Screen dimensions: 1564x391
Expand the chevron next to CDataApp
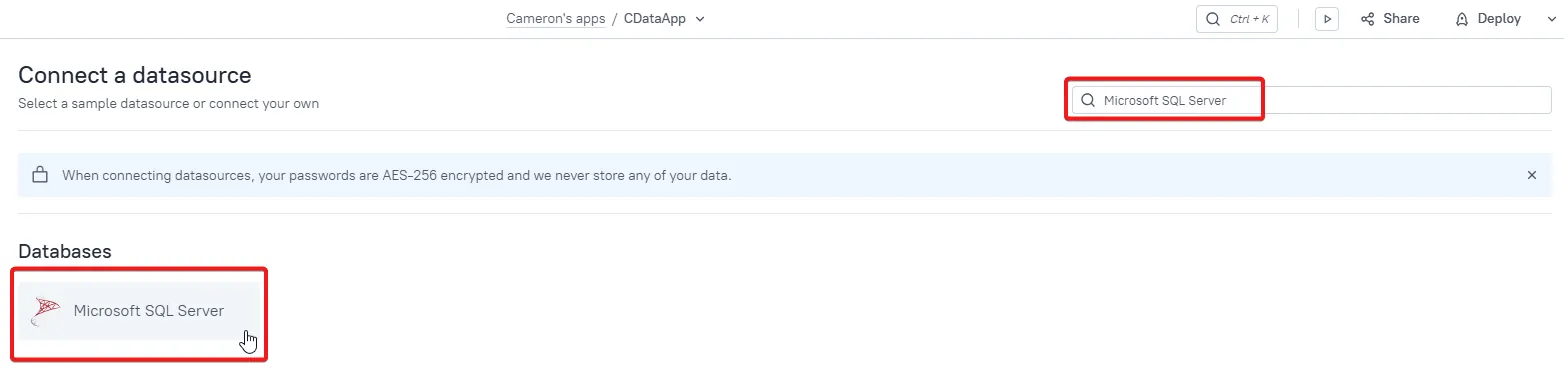pyautogui.click(x=700, y=19)
